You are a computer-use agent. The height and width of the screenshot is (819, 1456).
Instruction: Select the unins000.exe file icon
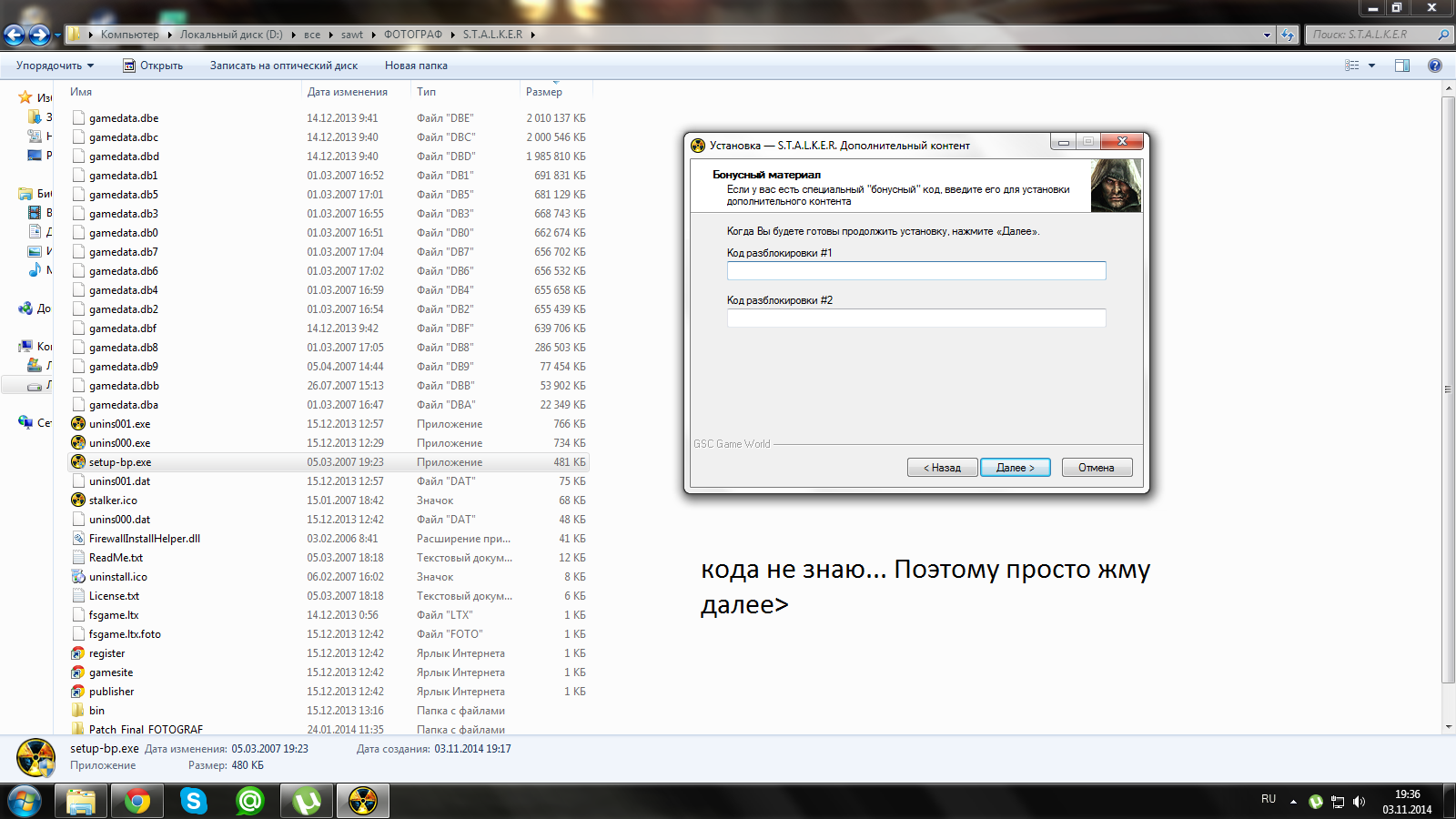(x=78, y=443)
